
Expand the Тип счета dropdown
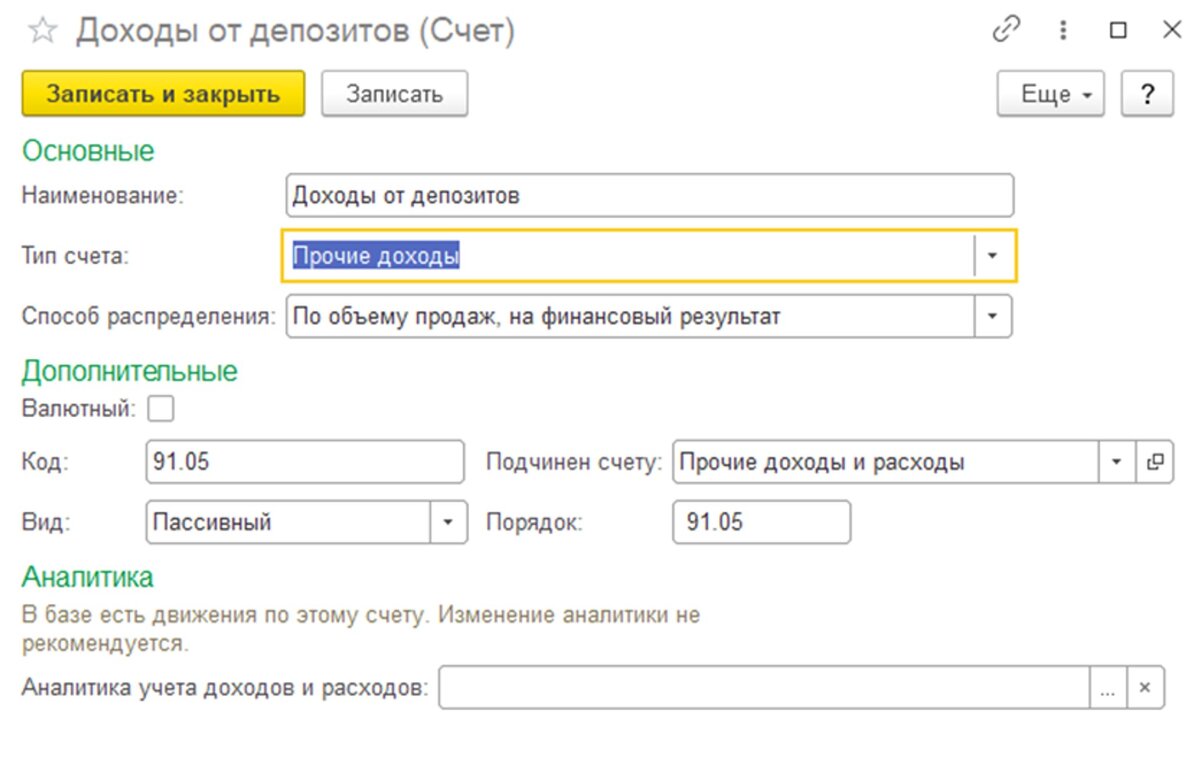(992, 256)
